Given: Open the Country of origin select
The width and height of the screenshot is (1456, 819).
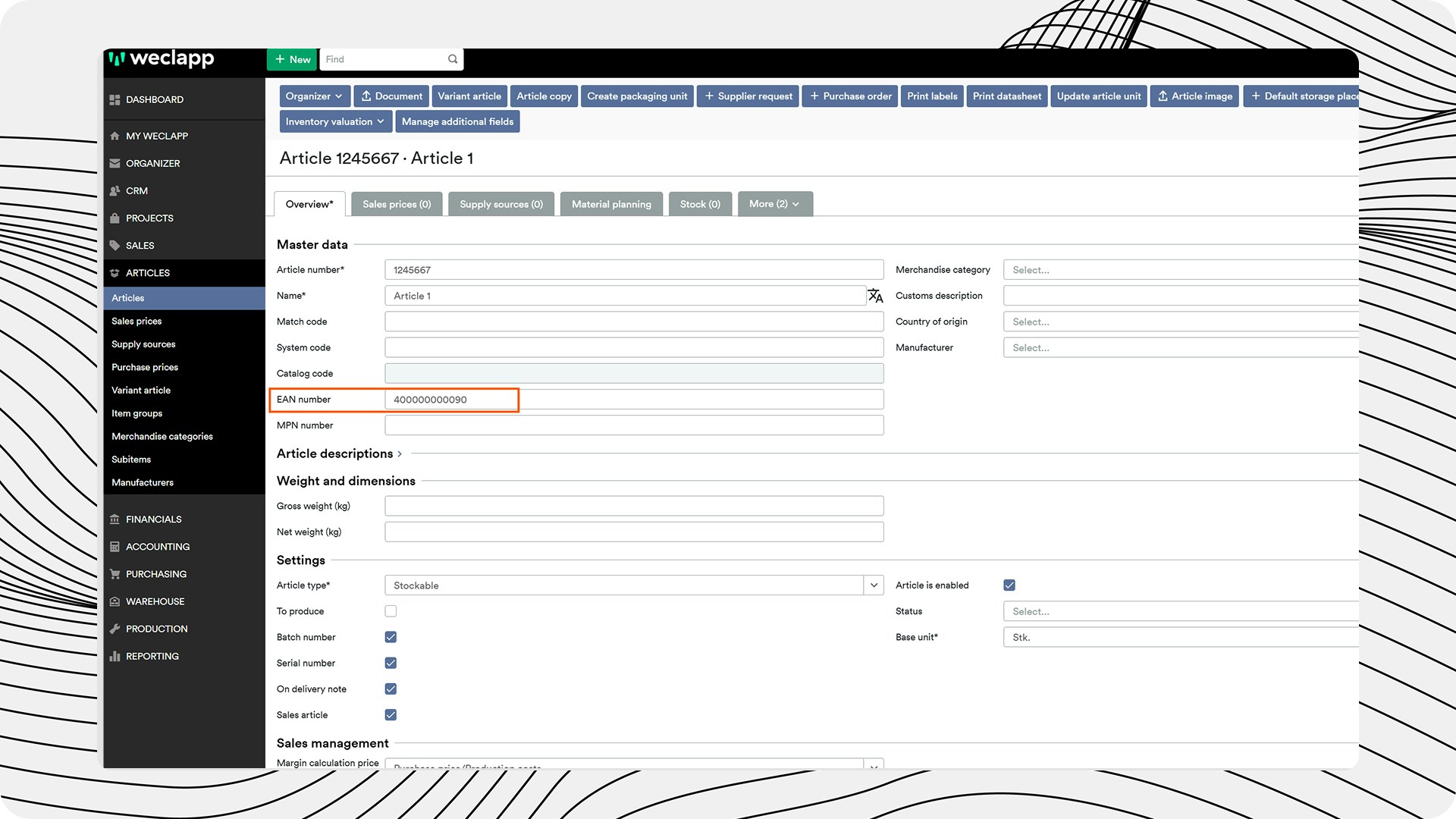Looking at the screenshot, I should [x=1181, y=322].
